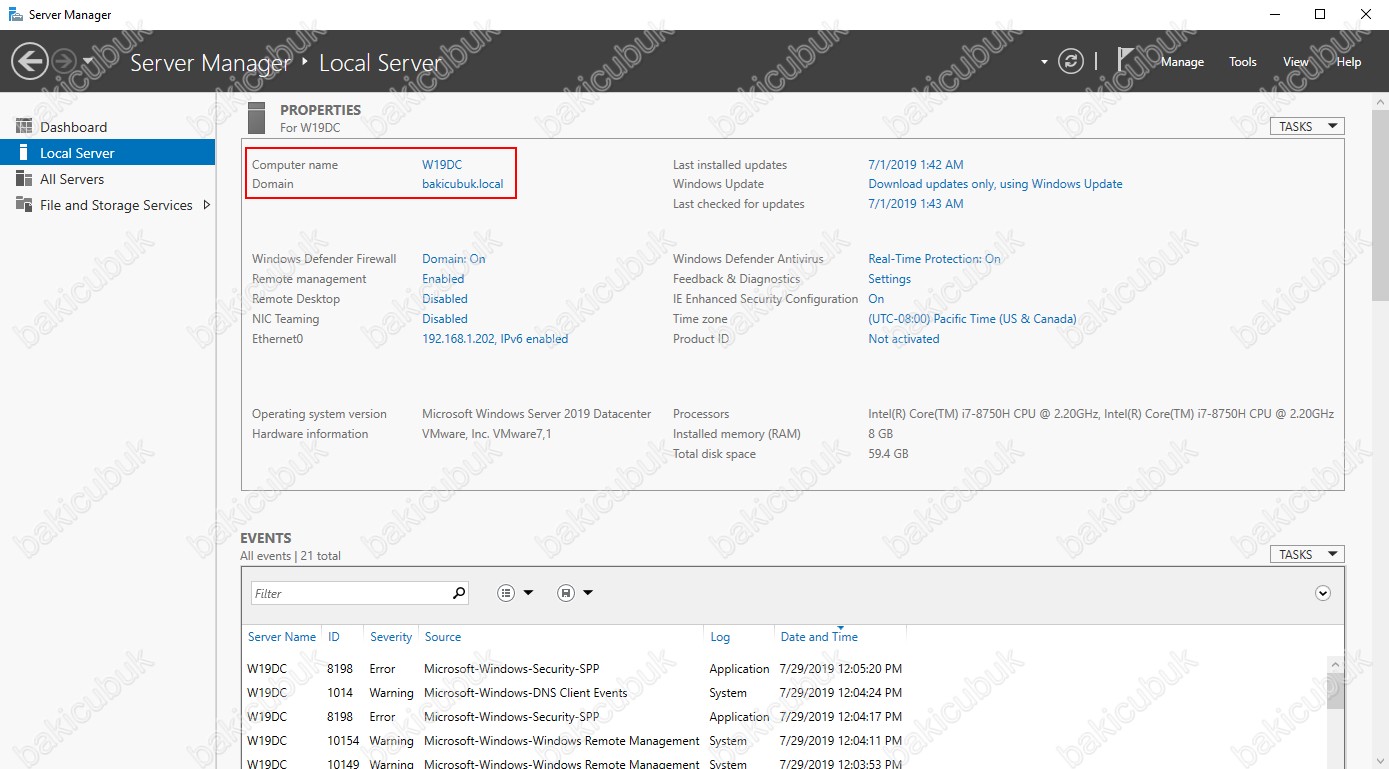
Task: Sort events by Date and Time column
Action: coord(819,637)
